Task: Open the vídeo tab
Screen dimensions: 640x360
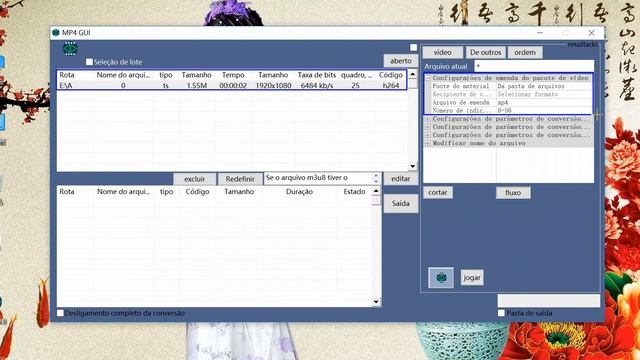Action: (x=442, y=52)
